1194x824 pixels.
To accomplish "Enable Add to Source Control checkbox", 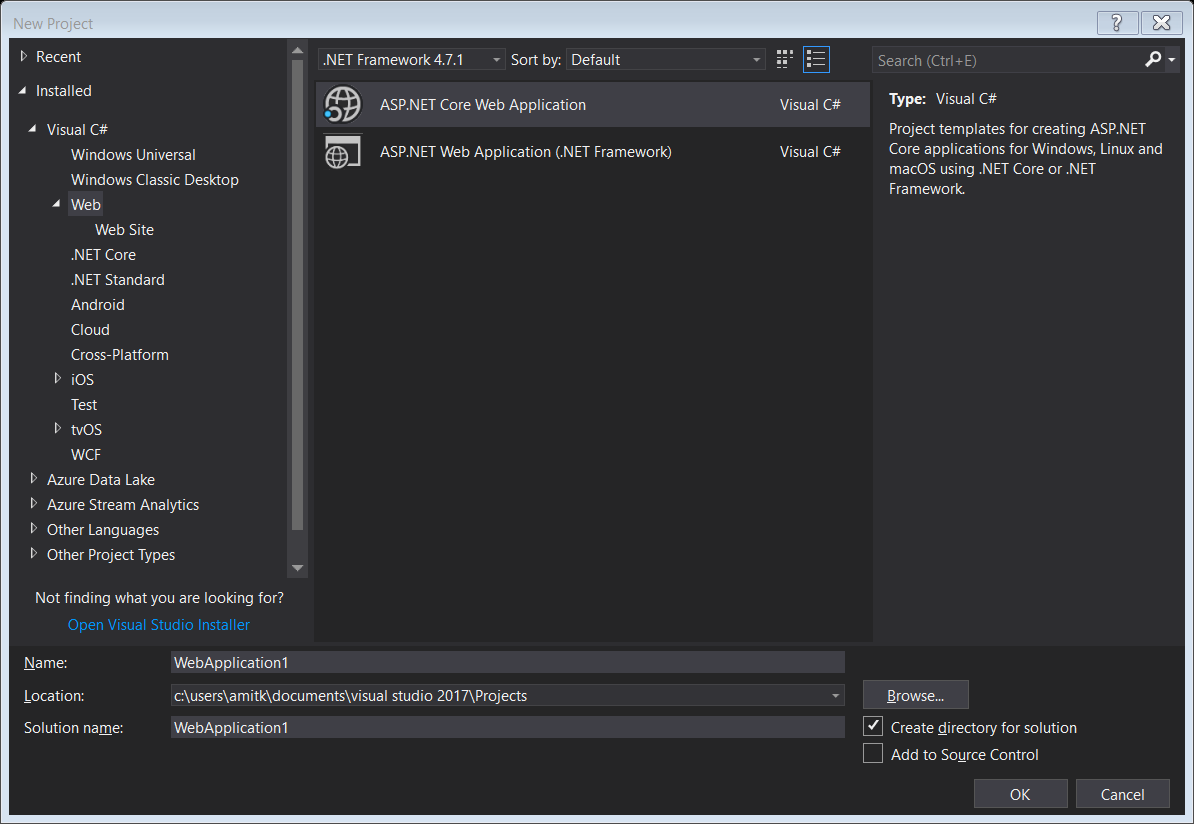I will tap(873, 754).
